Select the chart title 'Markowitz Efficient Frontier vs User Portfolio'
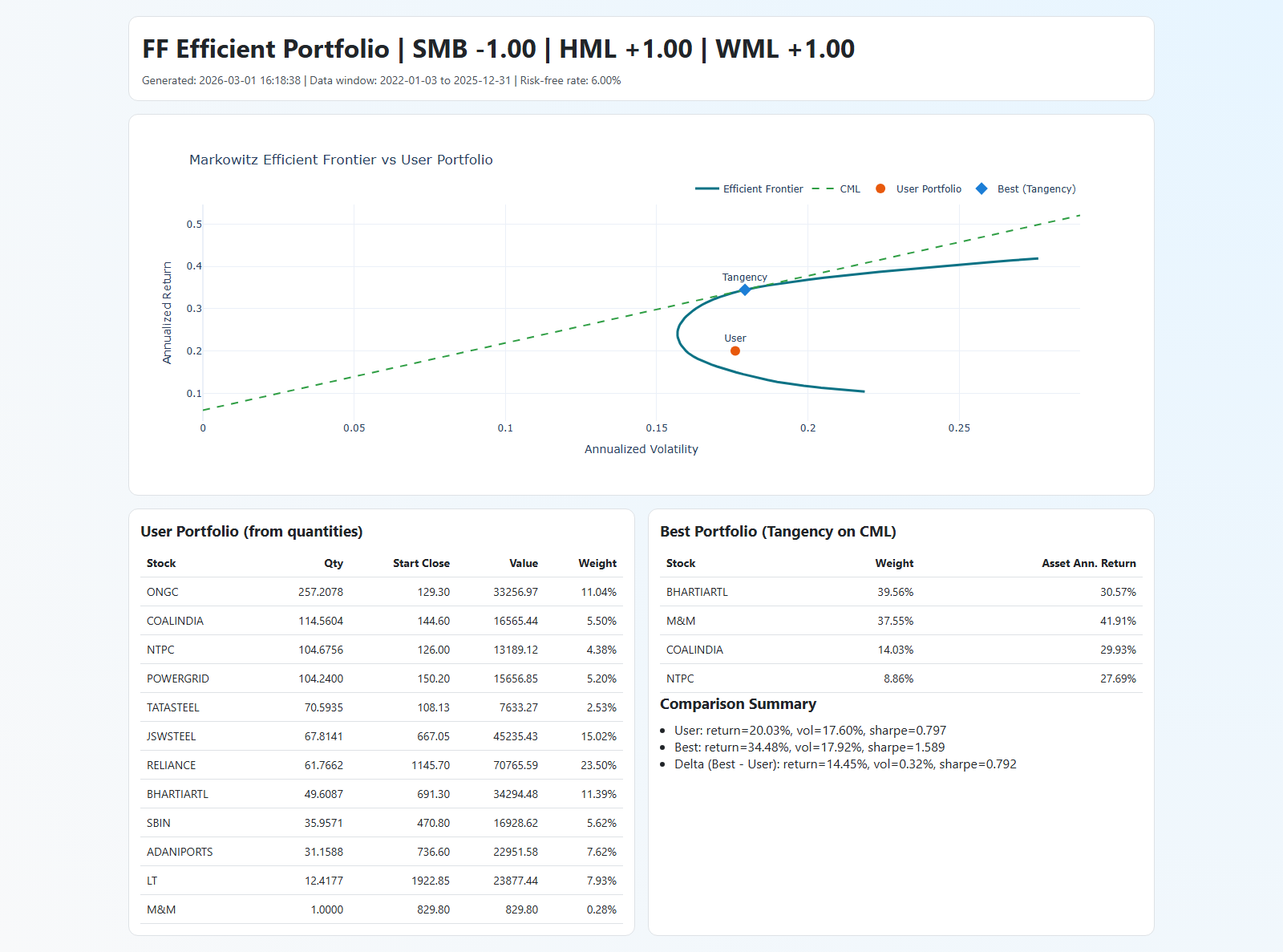 [x=341, y=160]
